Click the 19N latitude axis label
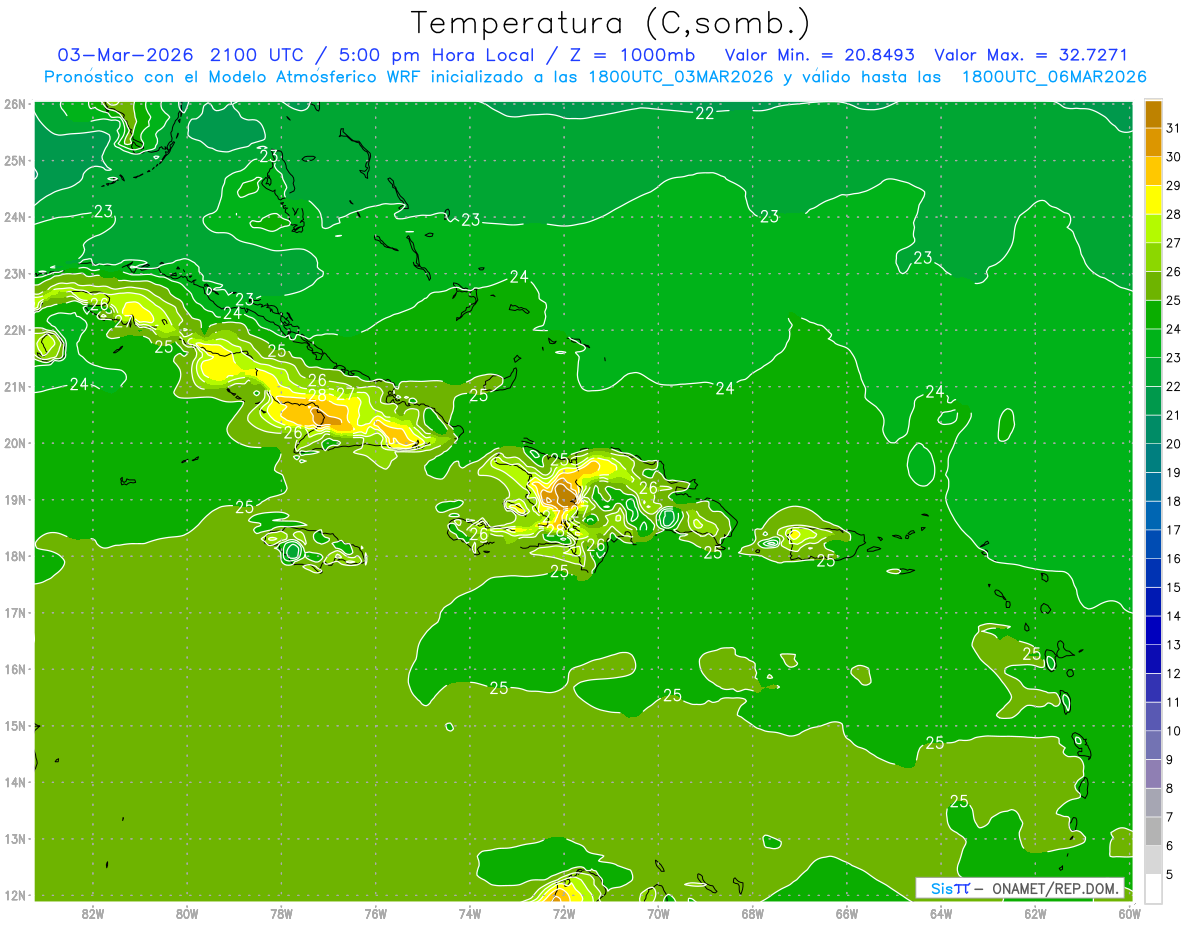 click(15, 500)
